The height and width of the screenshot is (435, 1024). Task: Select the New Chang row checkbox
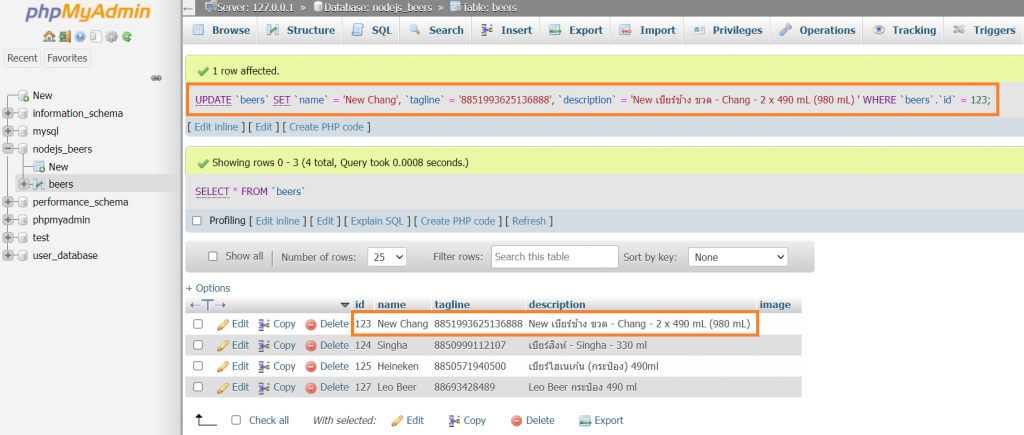coord(198,324)
